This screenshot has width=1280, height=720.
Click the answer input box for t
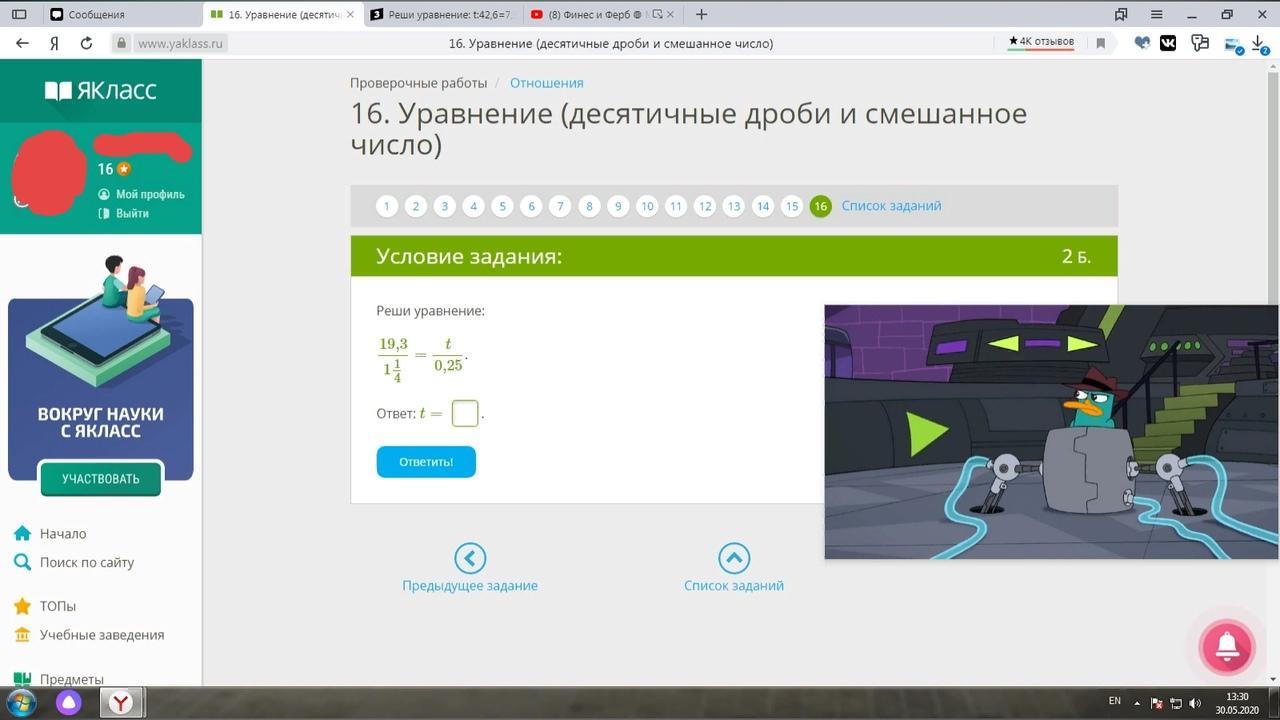pos(465,413)
